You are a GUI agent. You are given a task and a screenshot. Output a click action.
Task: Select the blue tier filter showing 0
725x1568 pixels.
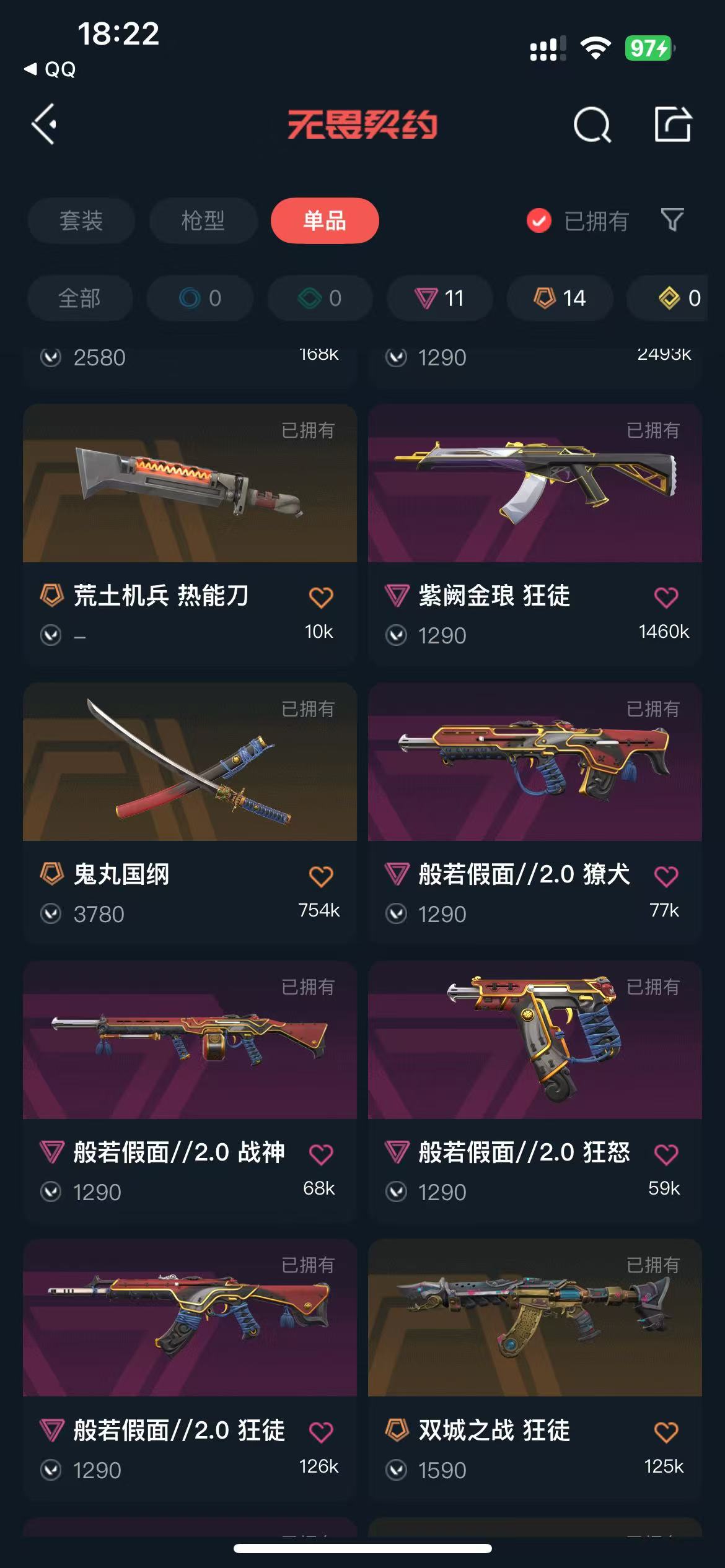click(x=200, y=298)
